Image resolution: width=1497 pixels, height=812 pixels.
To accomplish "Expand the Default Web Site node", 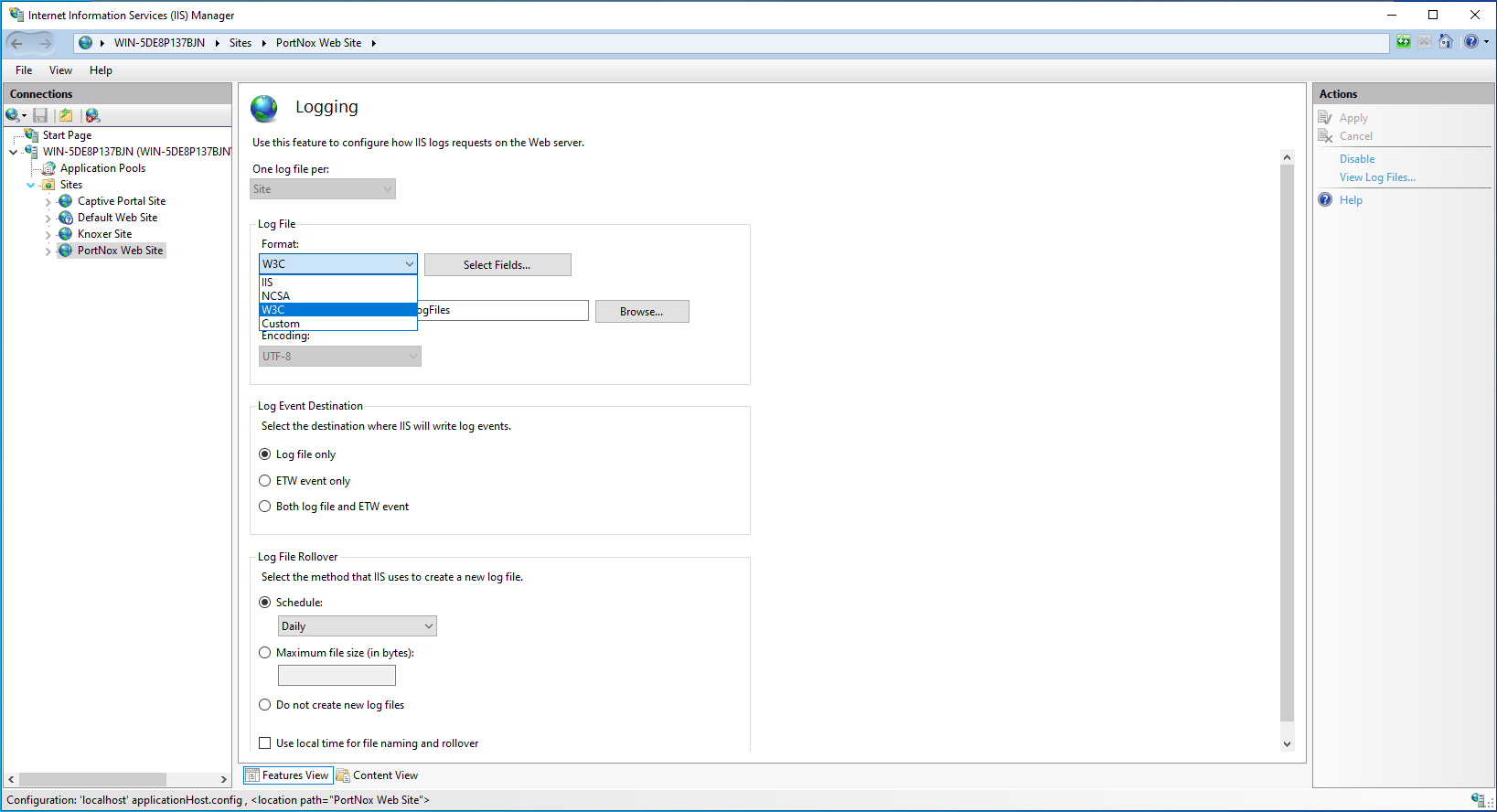I will point(48,219).
